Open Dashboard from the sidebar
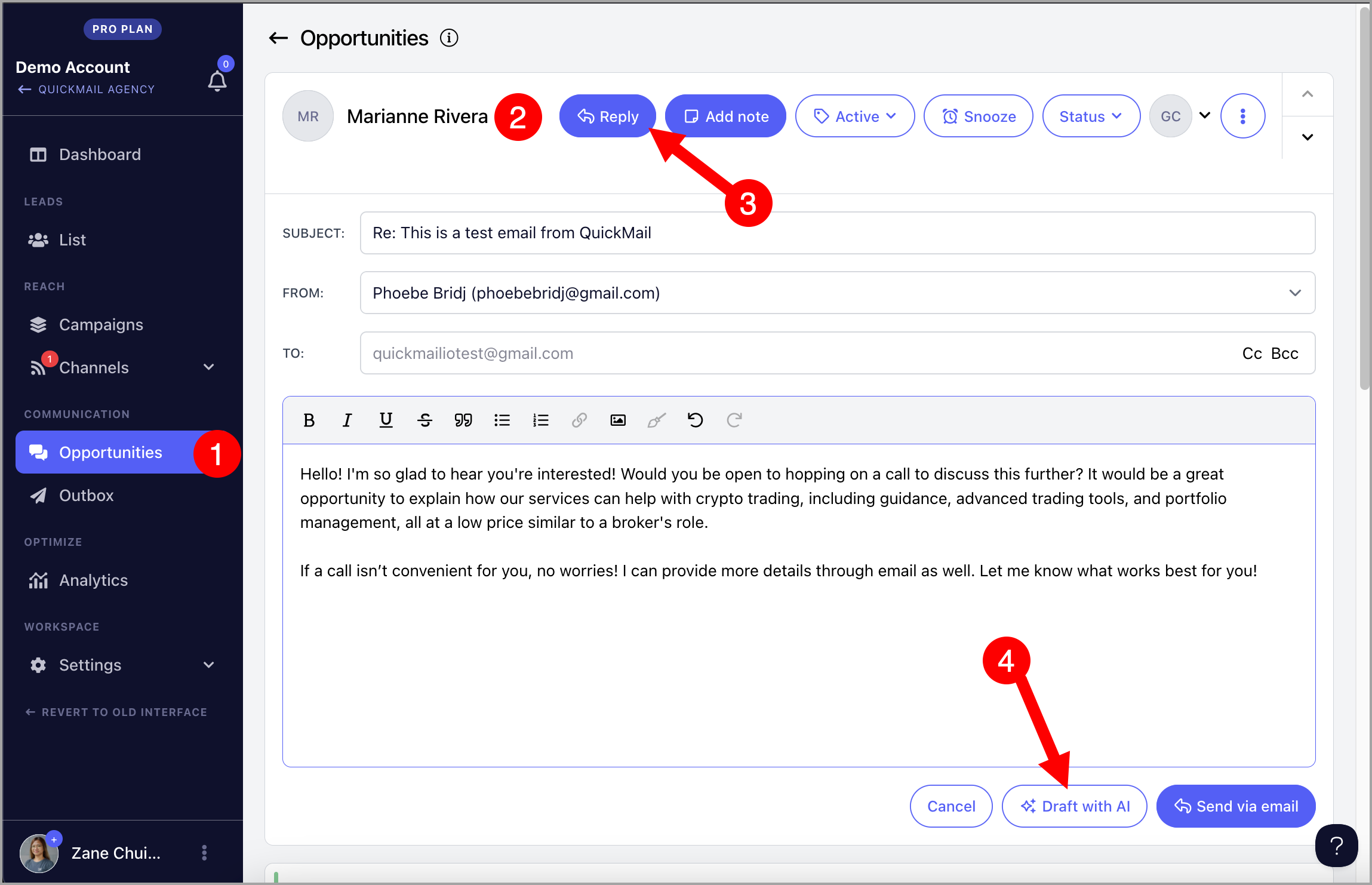Image resolution: width=1372 pixels, height=885 pixels. 122,155
